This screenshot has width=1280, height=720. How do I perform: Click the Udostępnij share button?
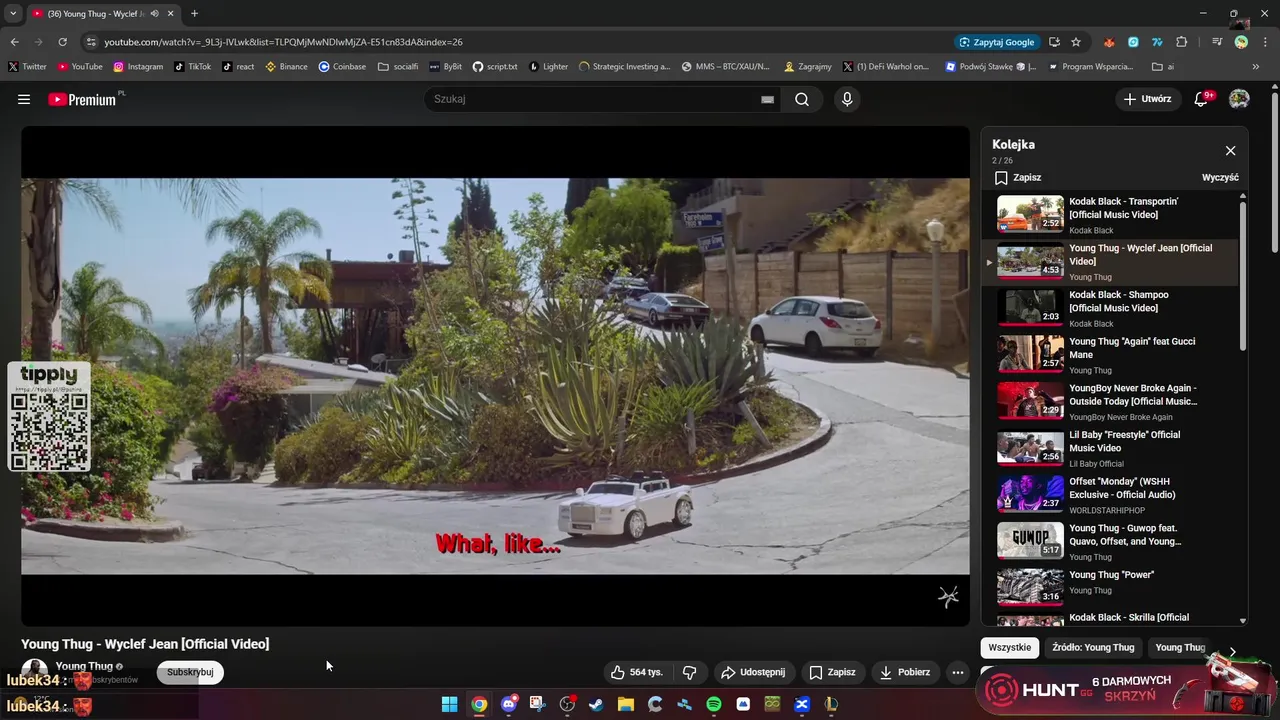pos(753,672)
